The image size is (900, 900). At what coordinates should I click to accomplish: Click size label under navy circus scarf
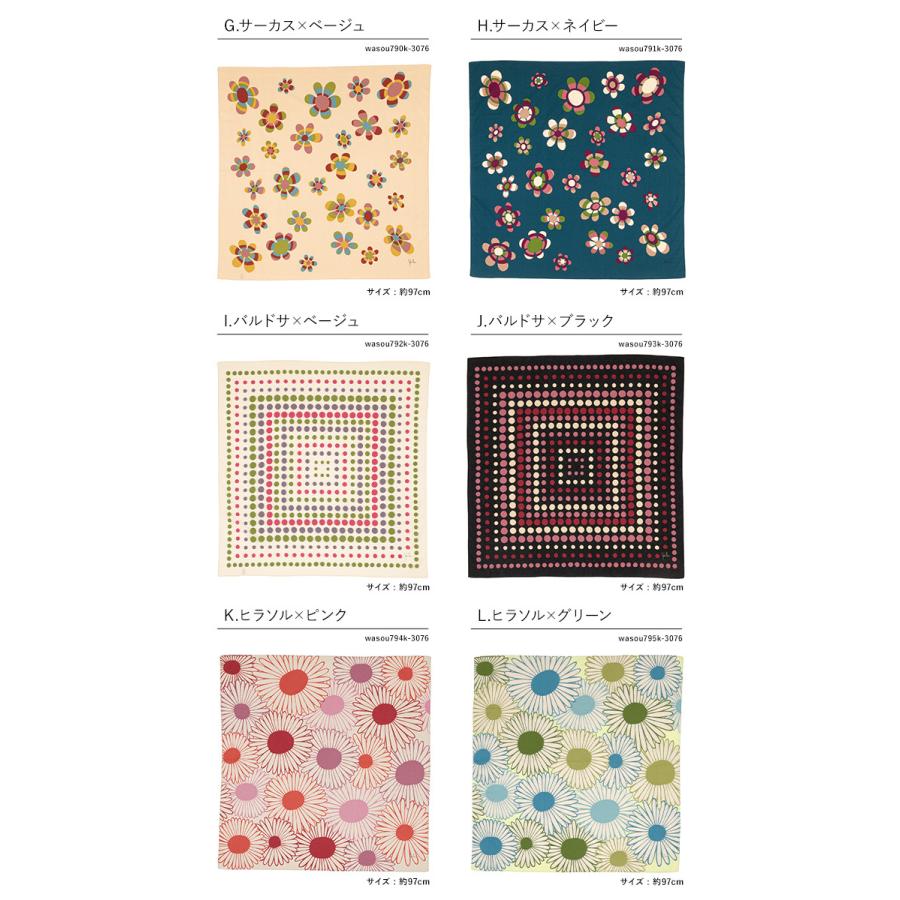click(651, 292)
